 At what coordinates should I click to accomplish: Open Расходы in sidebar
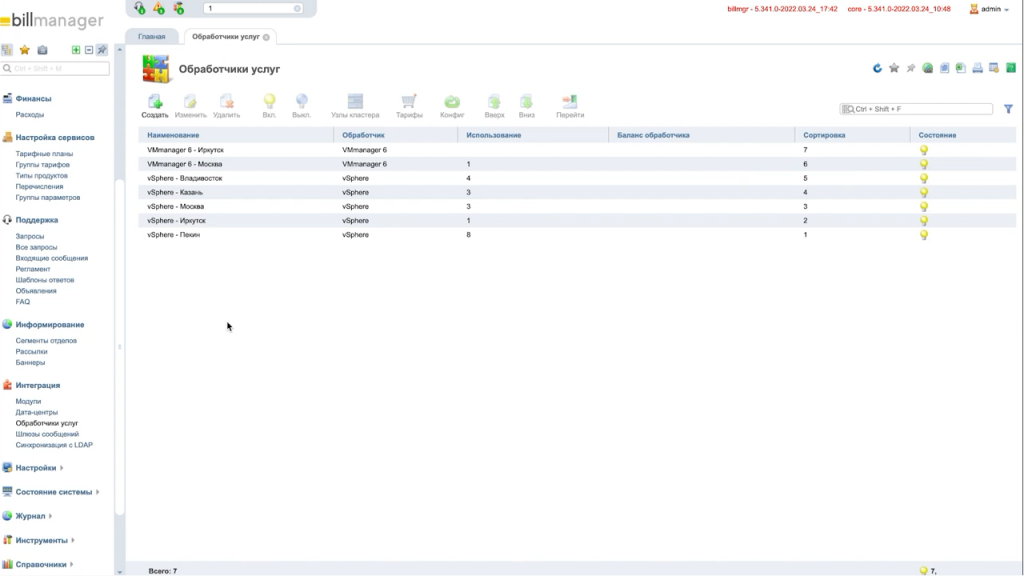pyautogui.click(x=29, y=114)
